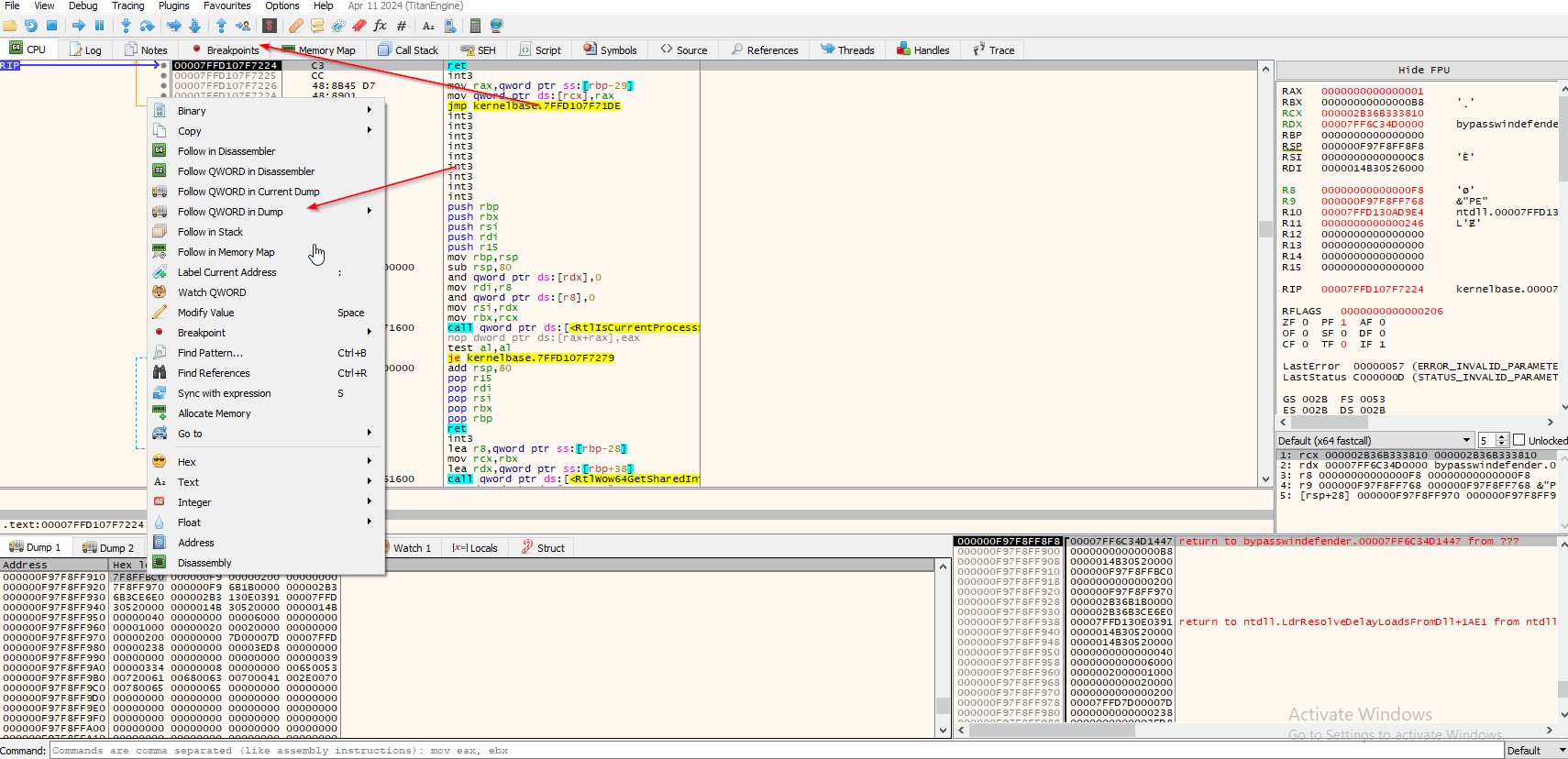Select Watch QWORD in context menu
Viewport: 1568px width, 759px height.
pos(266,292)
